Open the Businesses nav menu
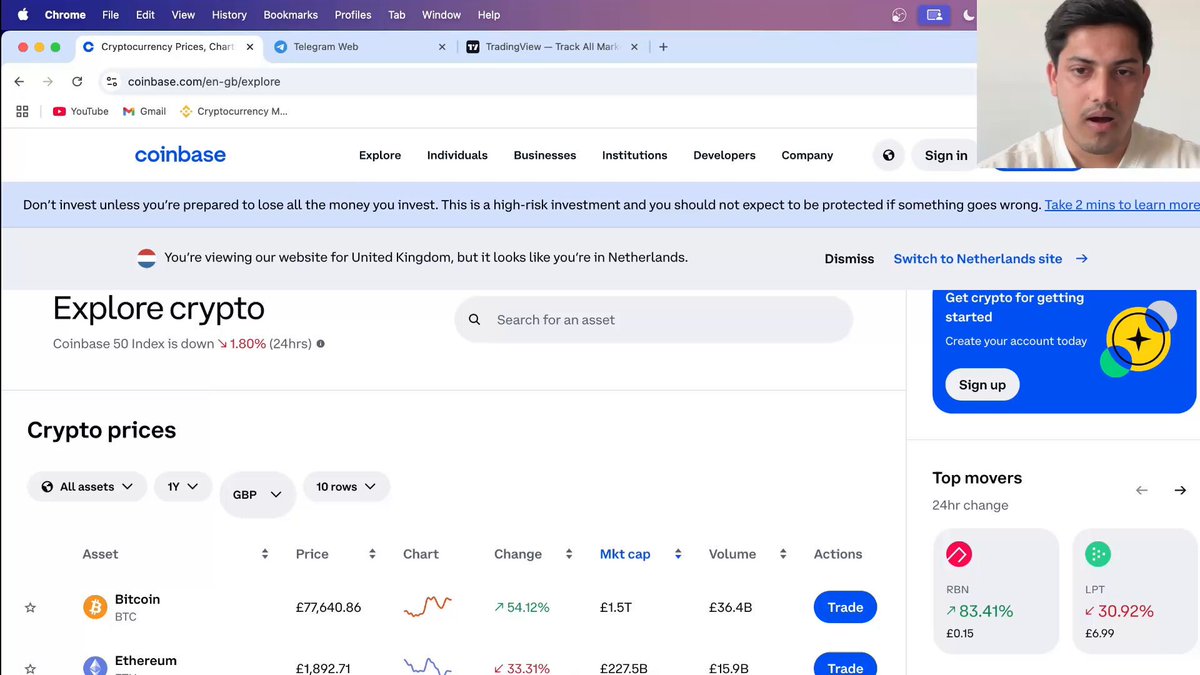This screenshot has width=1200, height=675. pyautogui.click(x=545, y=155)
